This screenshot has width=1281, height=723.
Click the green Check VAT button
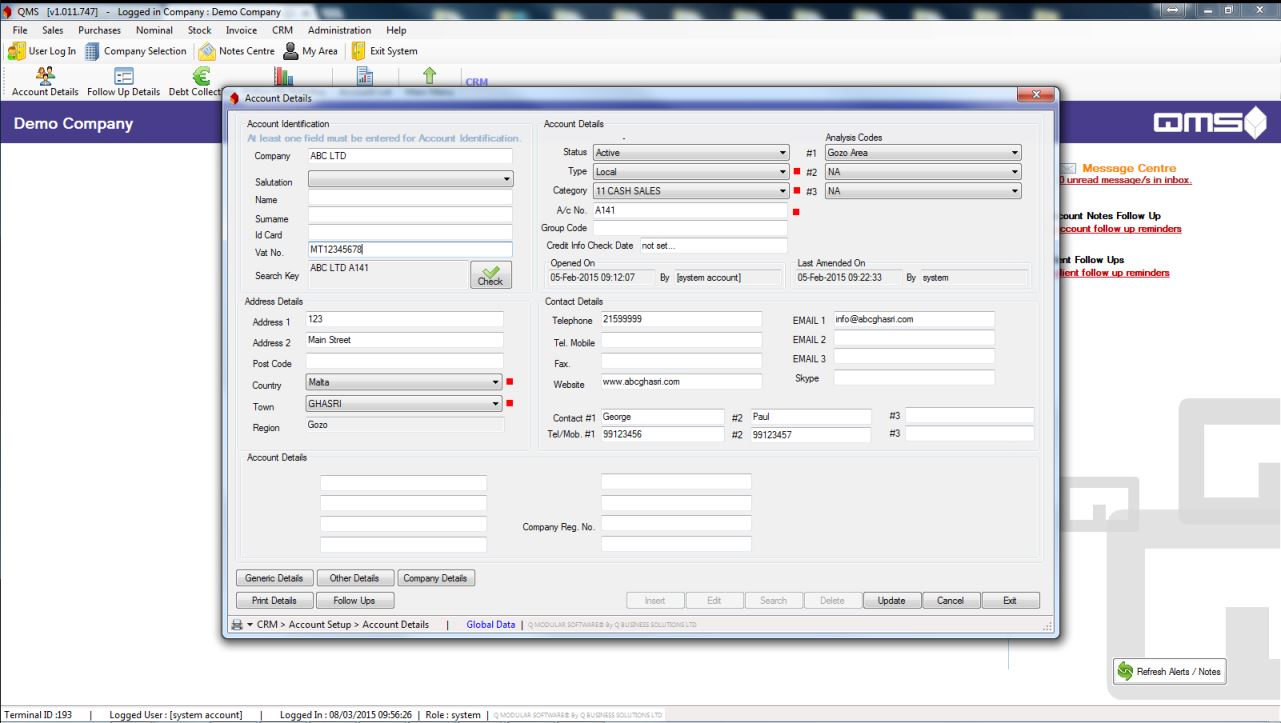coord(490,275)
